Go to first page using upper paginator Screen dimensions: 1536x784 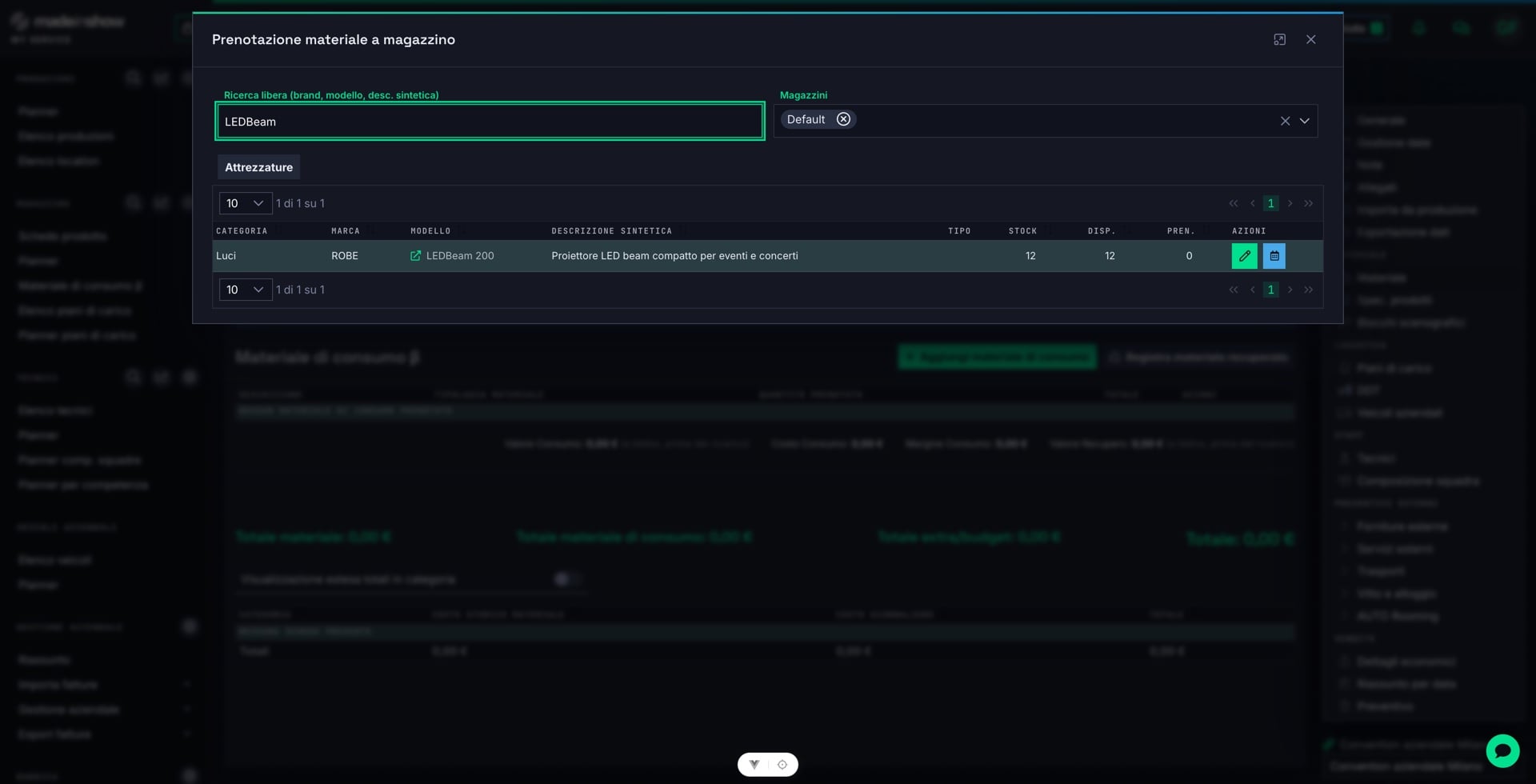click(1233, 203)
